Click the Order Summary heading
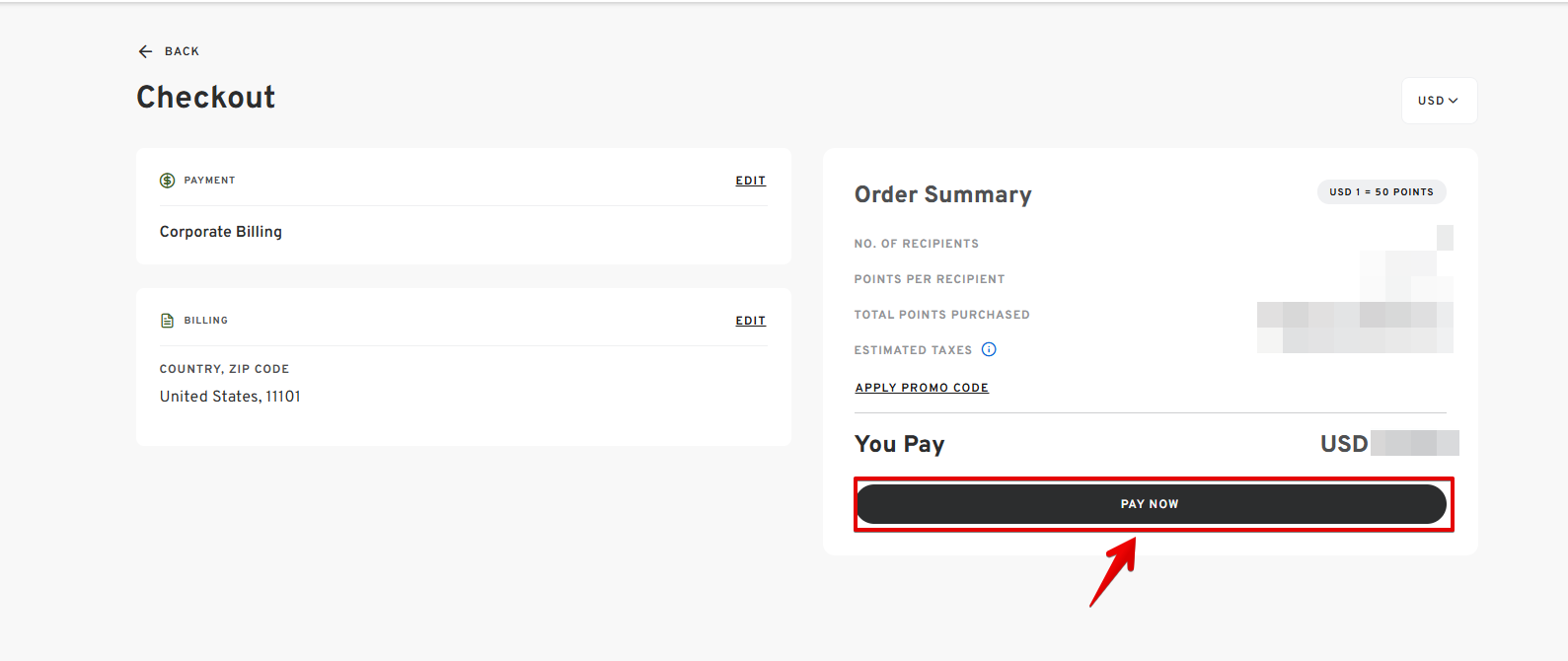1568x661 pixels. [942, 194]
